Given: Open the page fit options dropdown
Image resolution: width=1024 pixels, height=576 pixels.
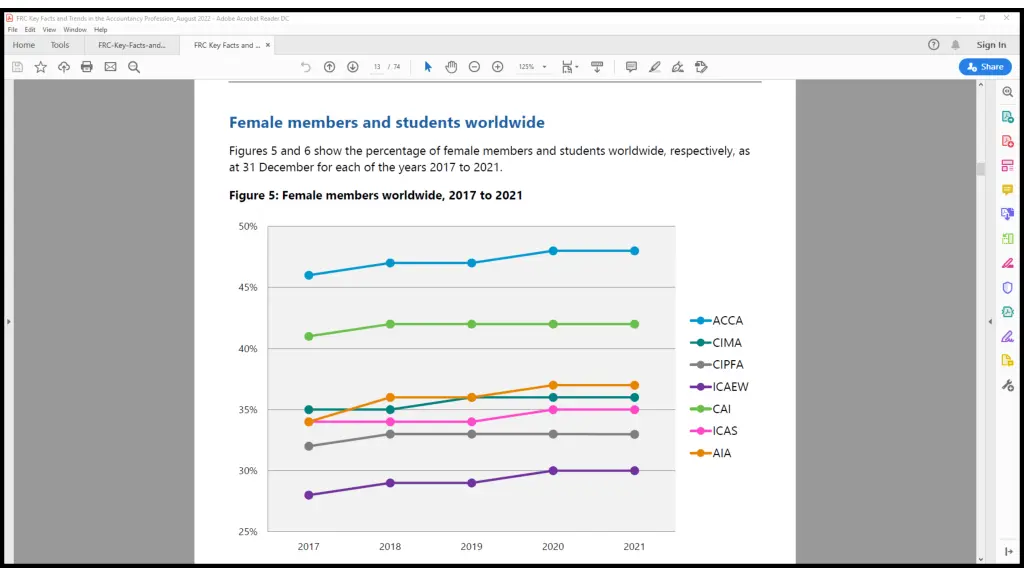Looking at the screenshot, I should pos(570,67).
